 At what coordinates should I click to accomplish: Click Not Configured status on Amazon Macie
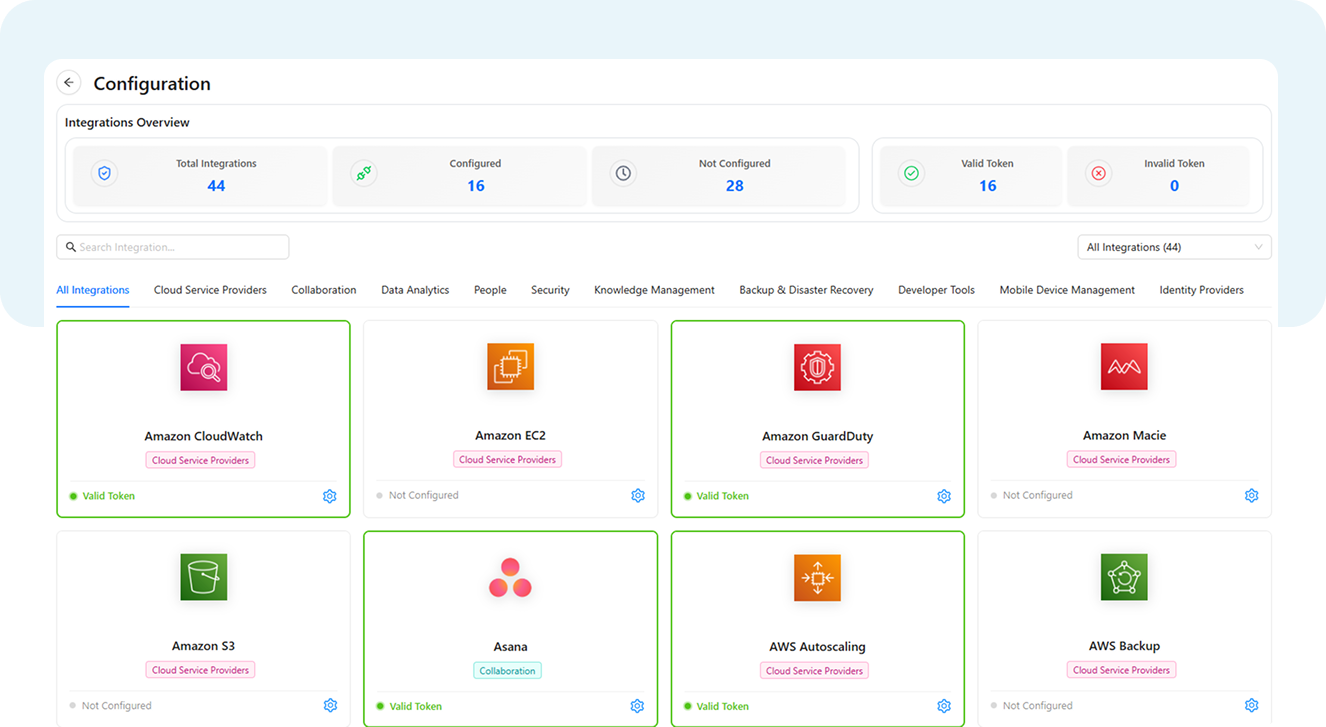pyautogui.click(x=1032, y=495)
